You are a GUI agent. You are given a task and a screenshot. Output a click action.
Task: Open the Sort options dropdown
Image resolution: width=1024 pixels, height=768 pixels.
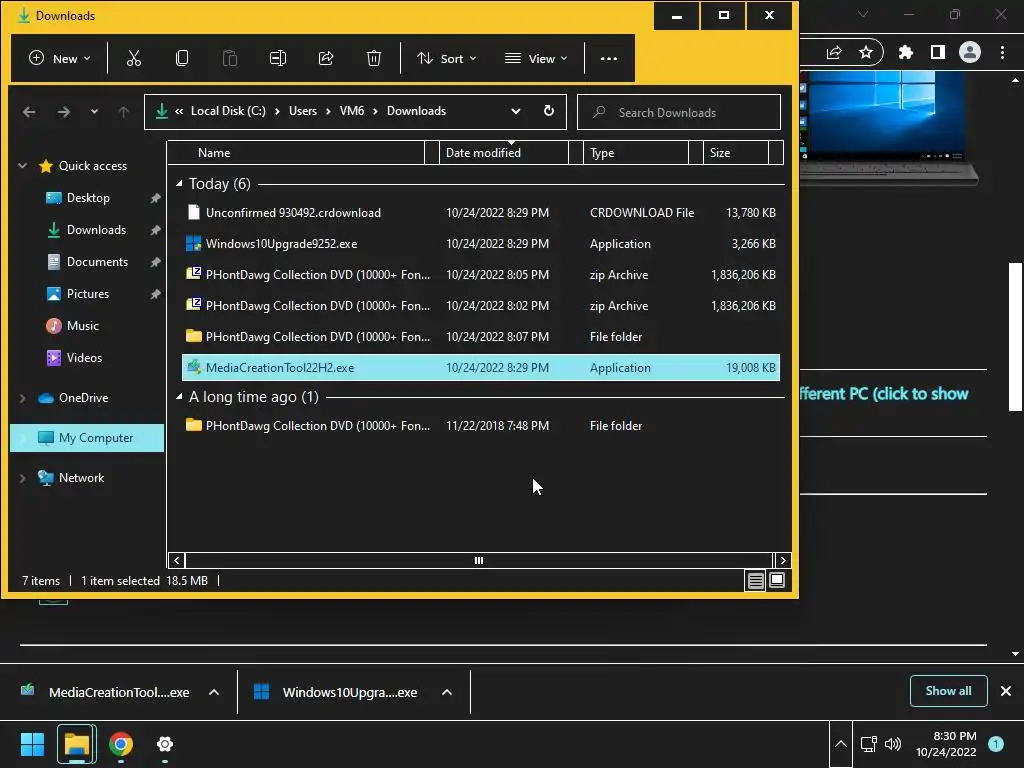coord(447,58)
